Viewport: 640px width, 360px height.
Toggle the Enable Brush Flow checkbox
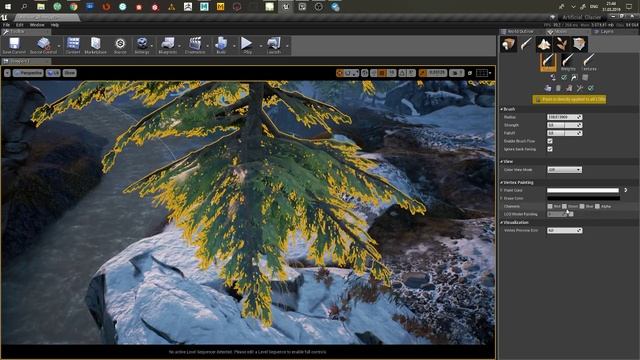coord(550,141)
